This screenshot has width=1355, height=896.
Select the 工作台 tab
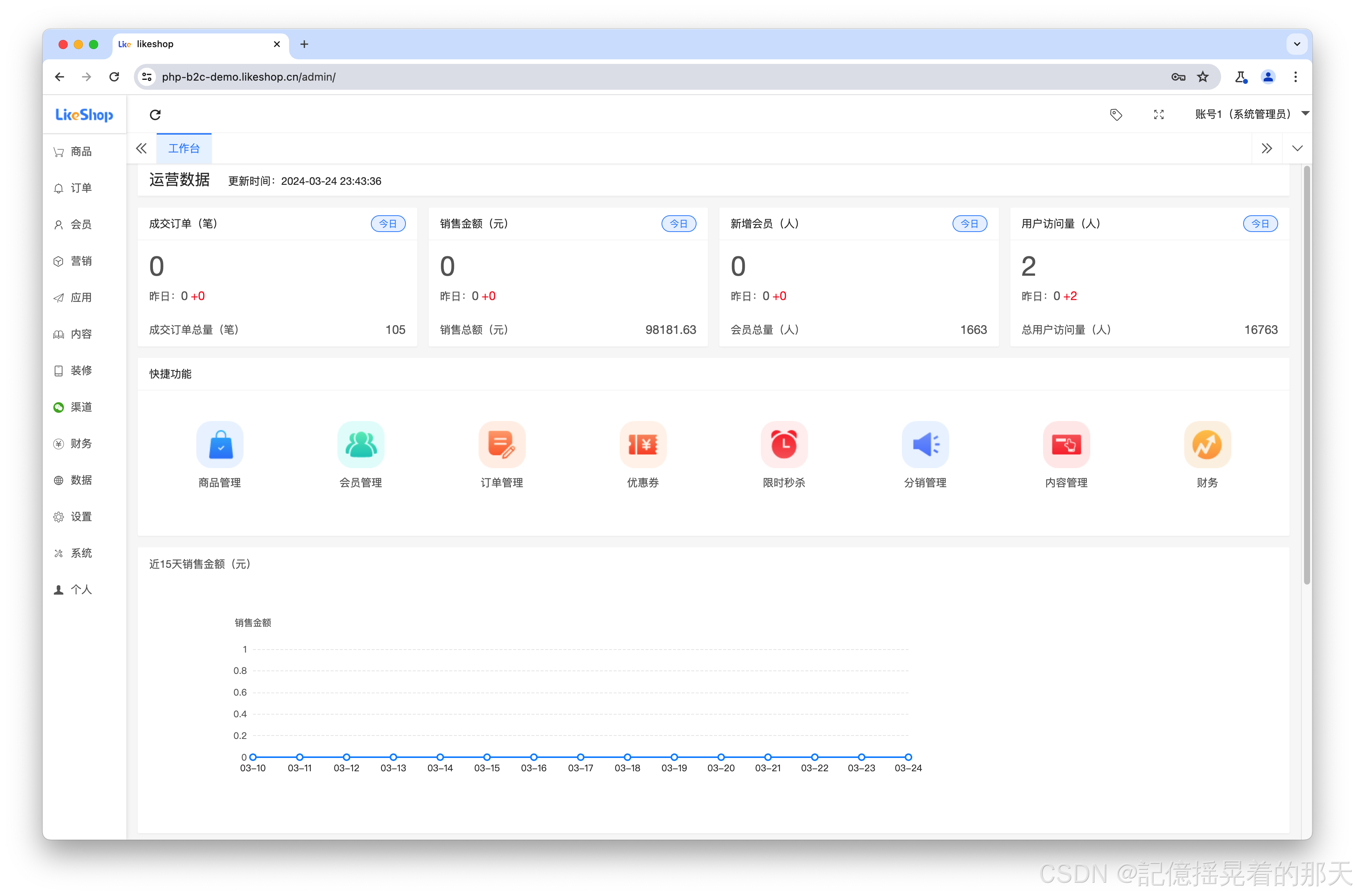(x=183, y=149)
